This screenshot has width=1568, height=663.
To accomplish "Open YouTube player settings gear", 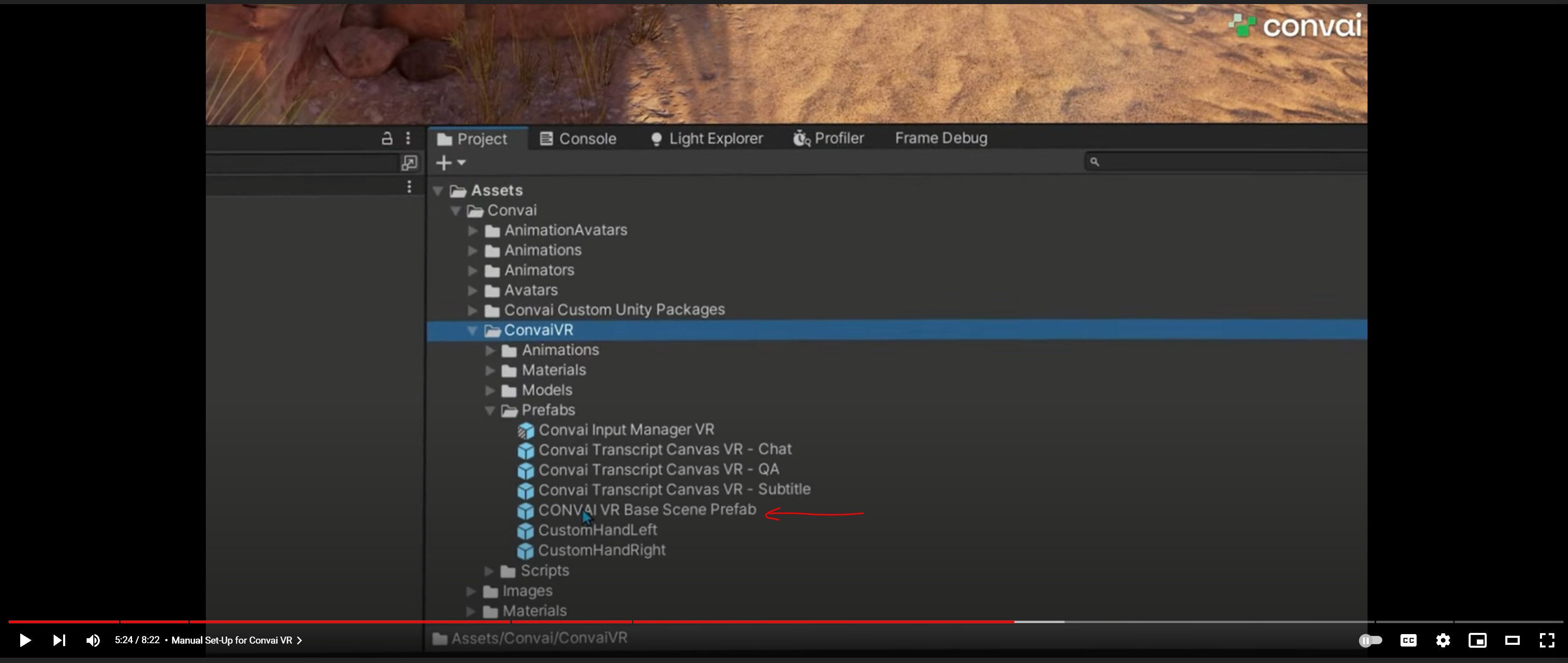I will tap(1443, 640).
